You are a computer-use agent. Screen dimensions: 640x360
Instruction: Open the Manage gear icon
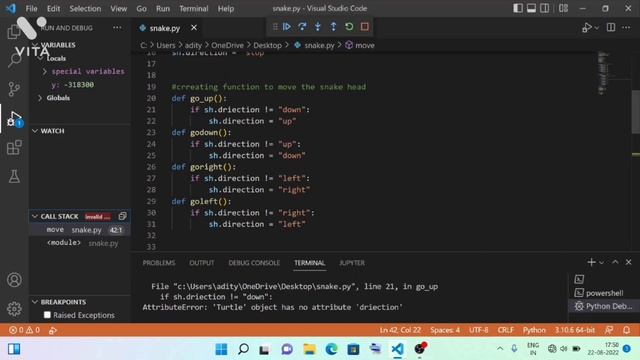click(x=14, y=309)
